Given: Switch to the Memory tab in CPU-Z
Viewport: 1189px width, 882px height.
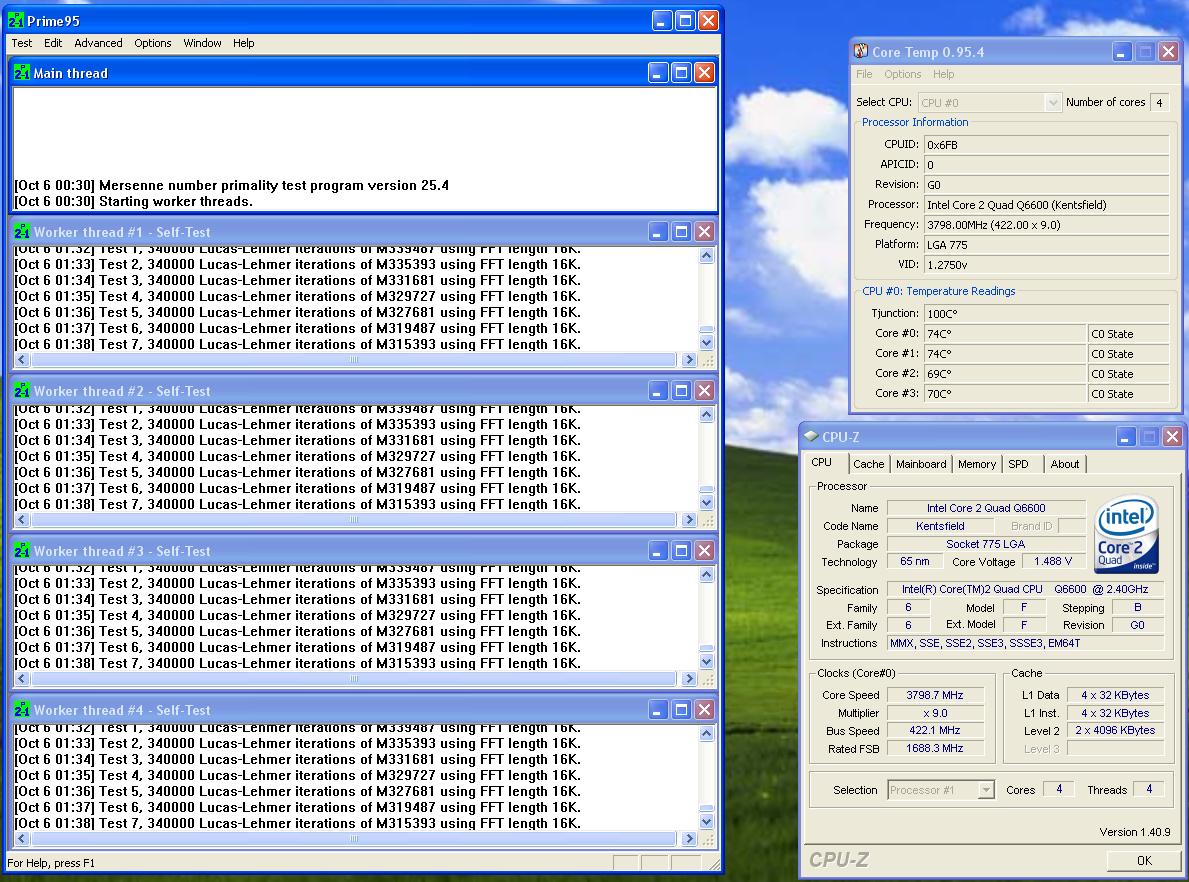Looking at the screenshot, I should (977, 464).
